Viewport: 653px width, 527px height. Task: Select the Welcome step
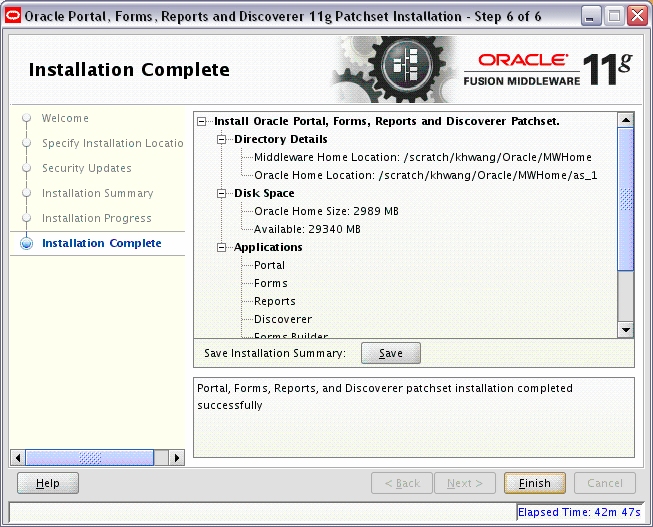(x=65, y=118)
